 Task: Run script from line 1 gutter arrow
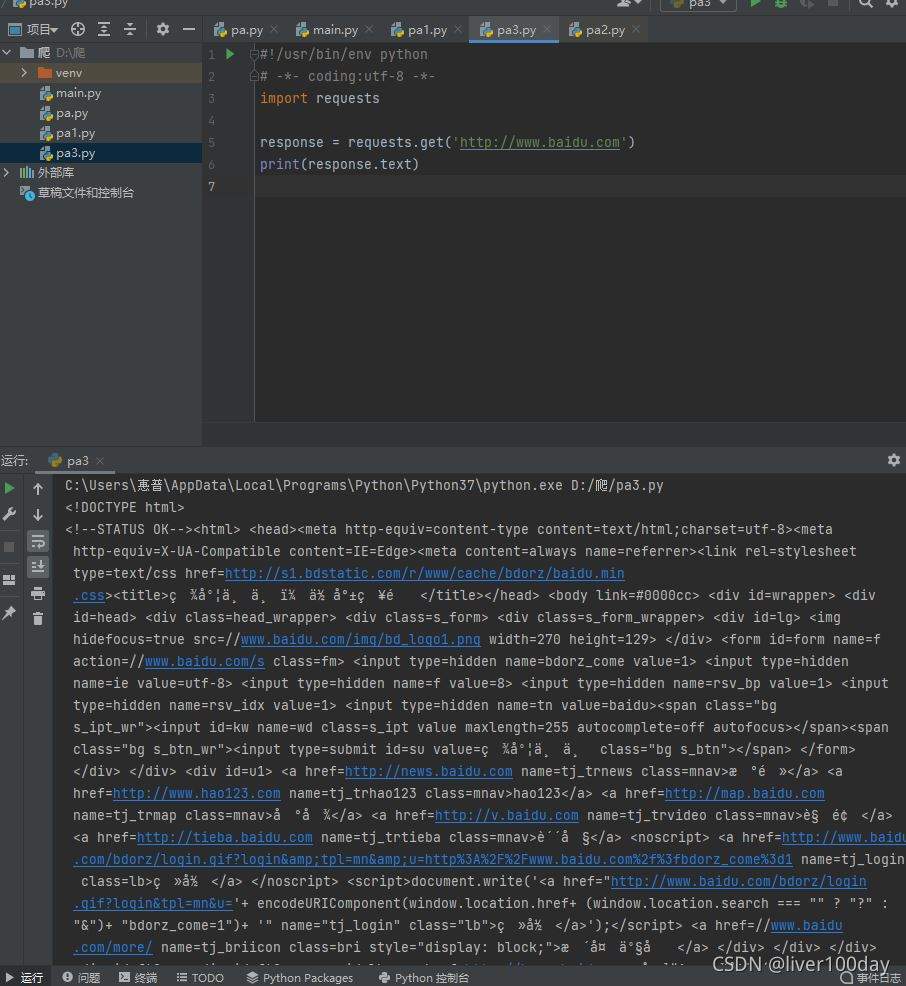230,55
